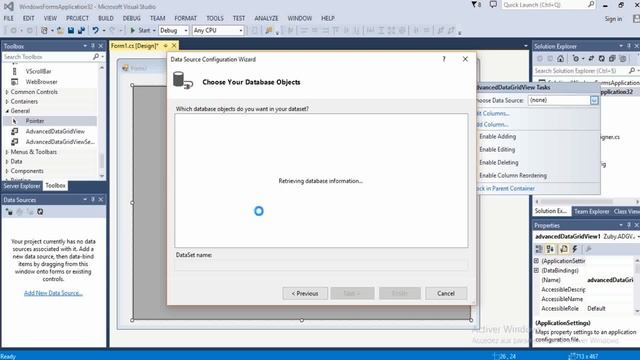
Task: Open the FORMAT menu
Action: click(x=185, y=18)
